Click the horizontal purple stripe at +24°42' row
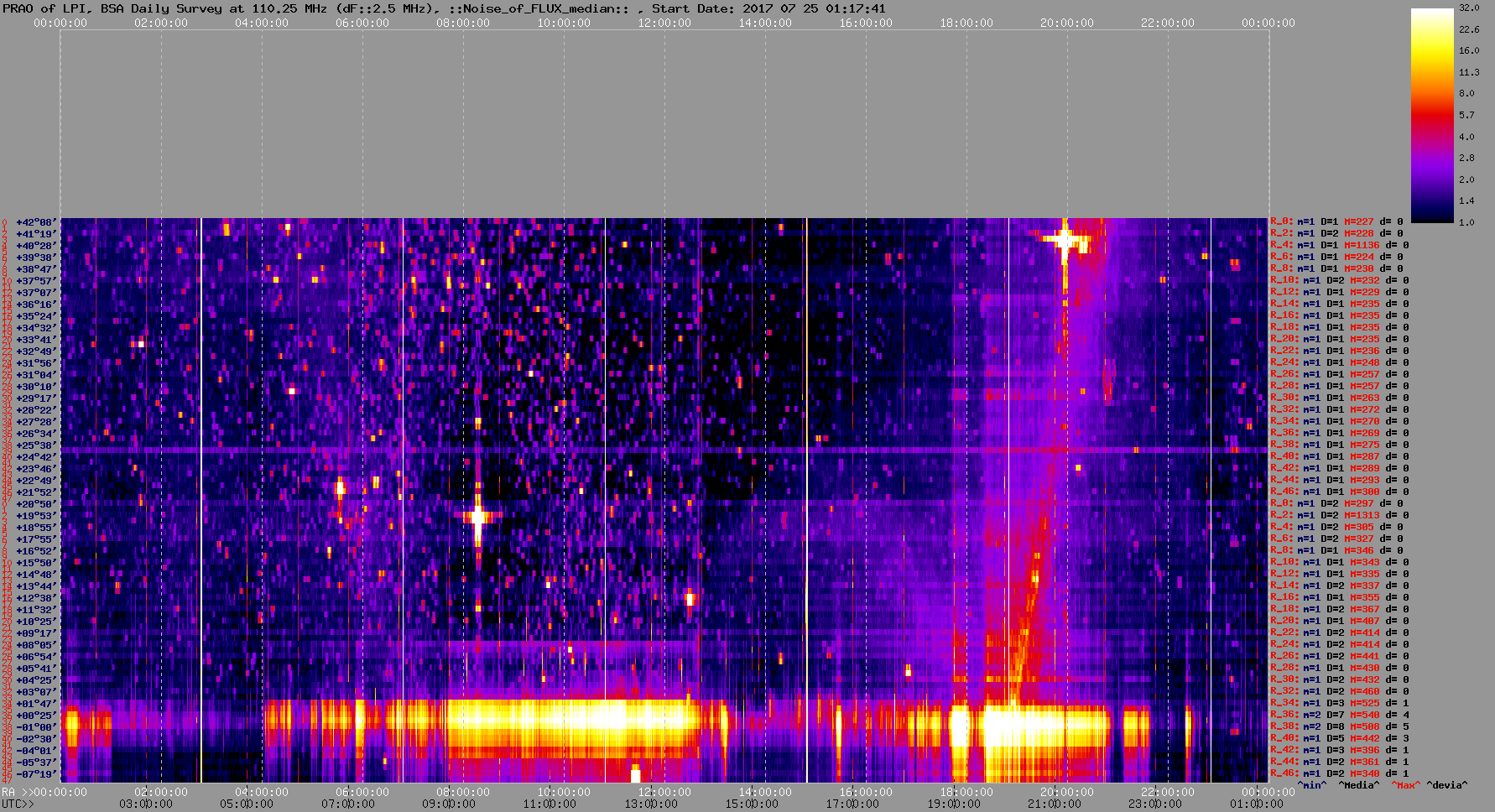1495x812 pixels. (x=664, y=450)
